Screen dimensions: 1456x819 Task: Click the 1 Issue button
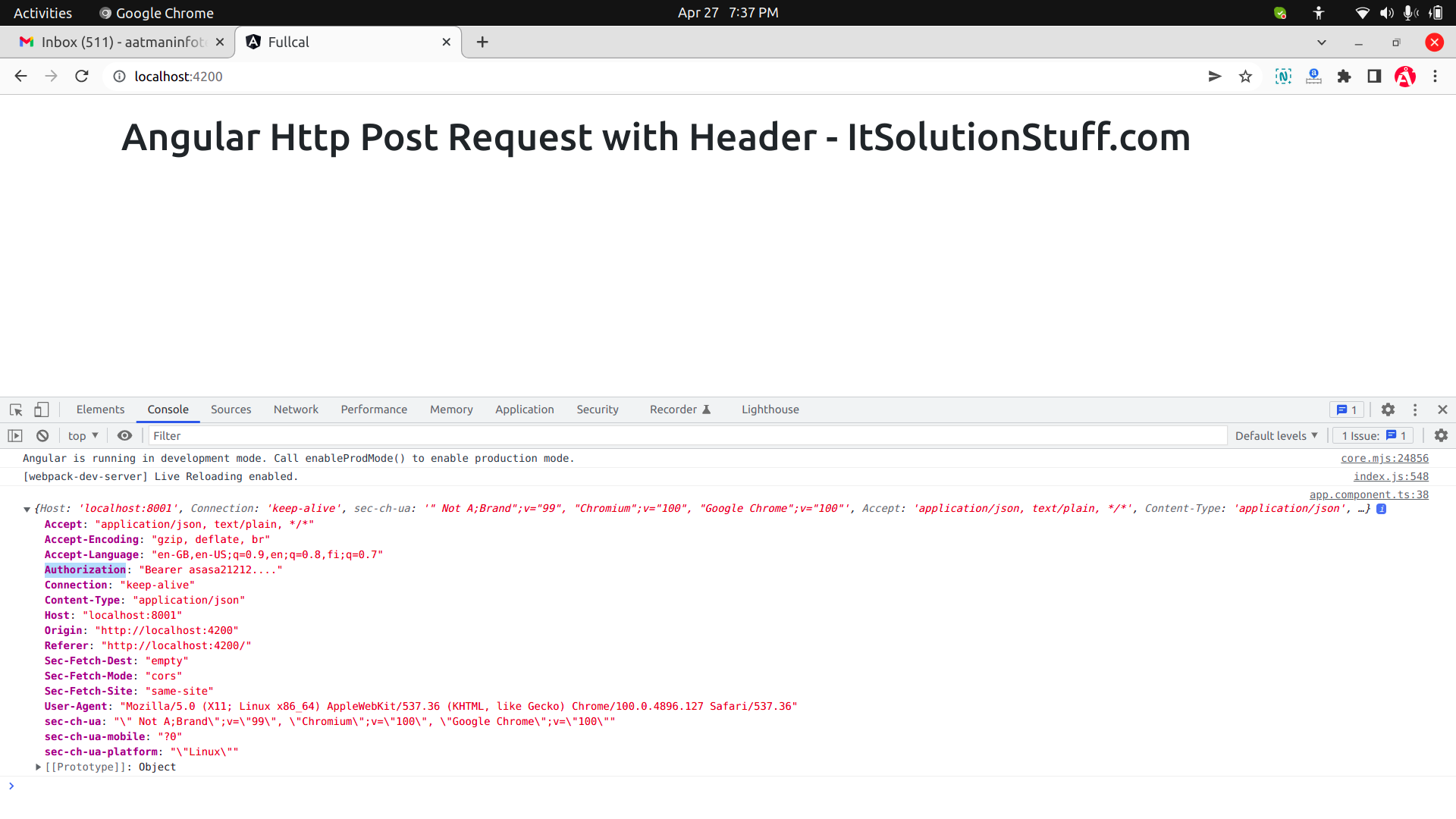pyautogui.click(x=1371, y=435)
